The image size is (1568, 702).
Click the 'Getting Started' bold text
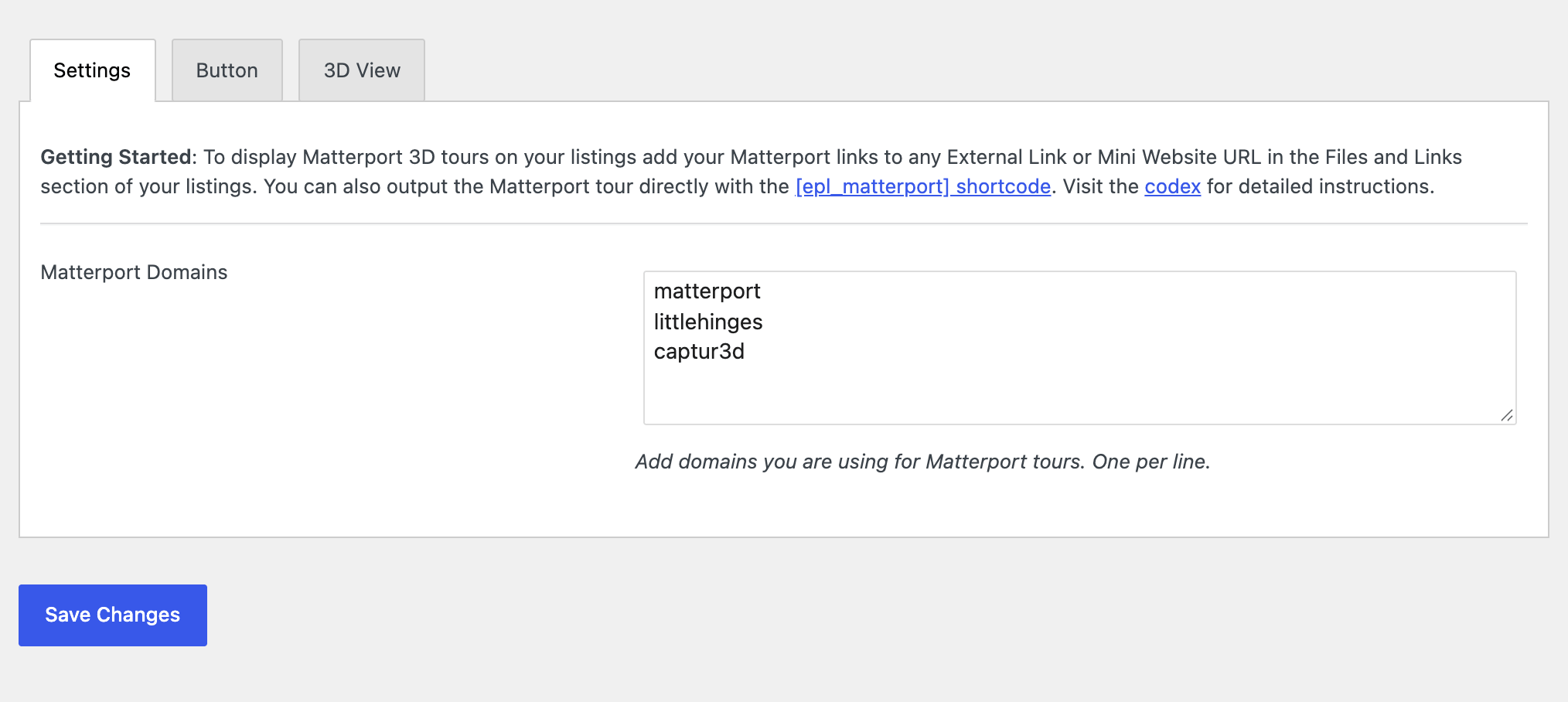pyautogui.click(x=116, y=157)
